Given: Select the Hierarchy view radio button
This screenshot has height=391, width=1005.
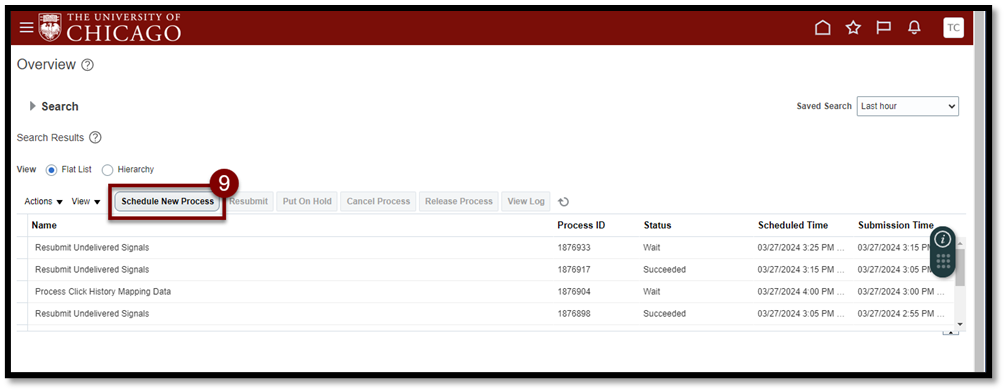Looking at the screenshot, I should pos(108,170).
